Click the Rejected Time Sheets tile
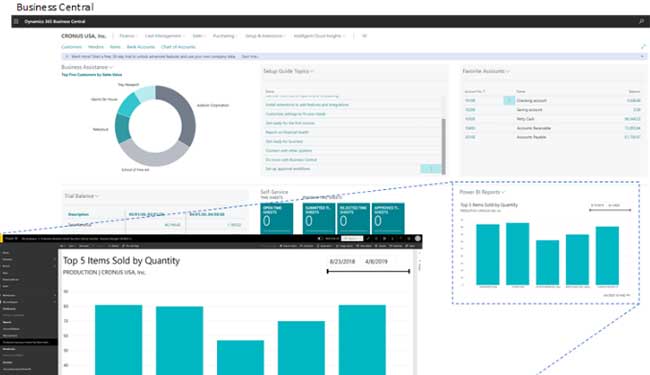650x375 pixels. click(x=353, y=219)
